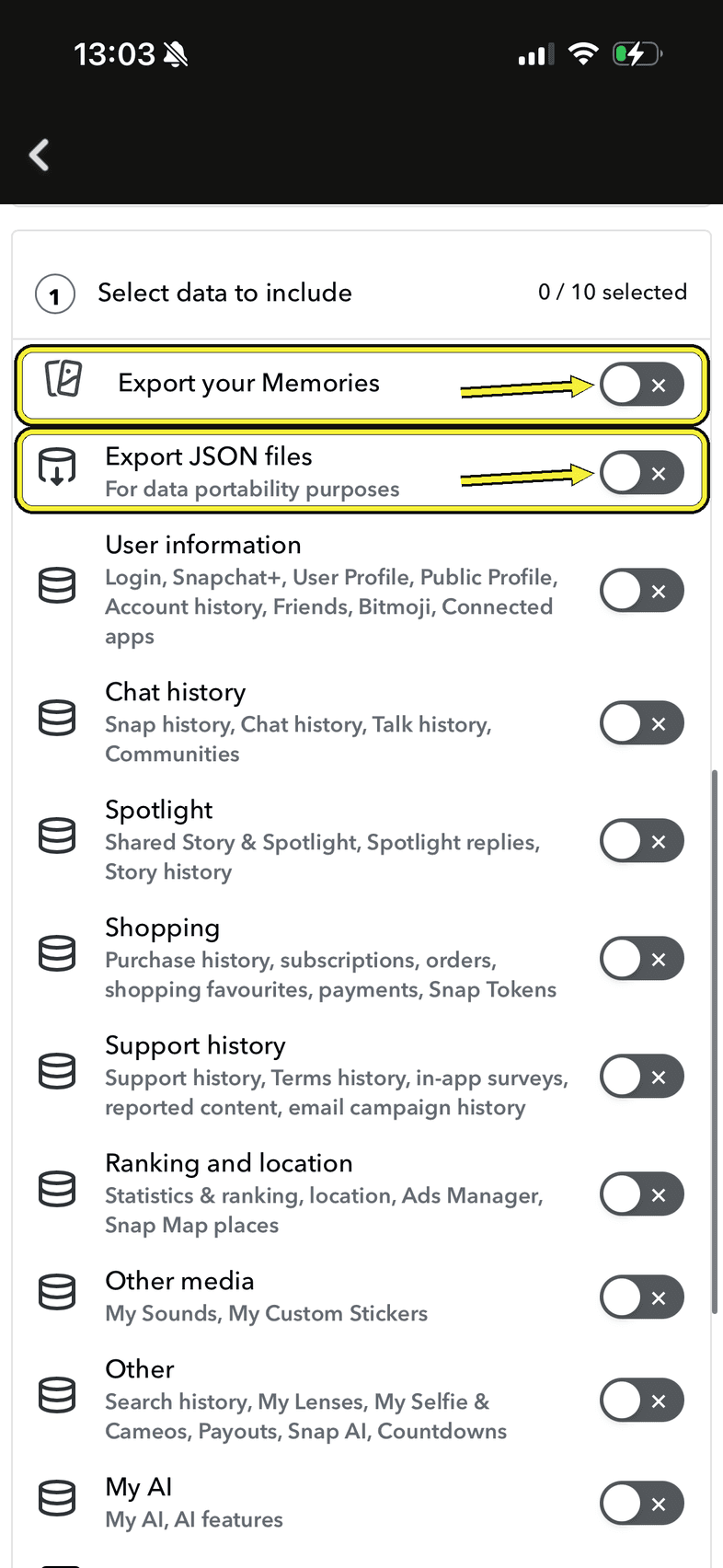The image size is (723, 1568).
Task: Click the 'Shopping' title
Action: [162, 928]
